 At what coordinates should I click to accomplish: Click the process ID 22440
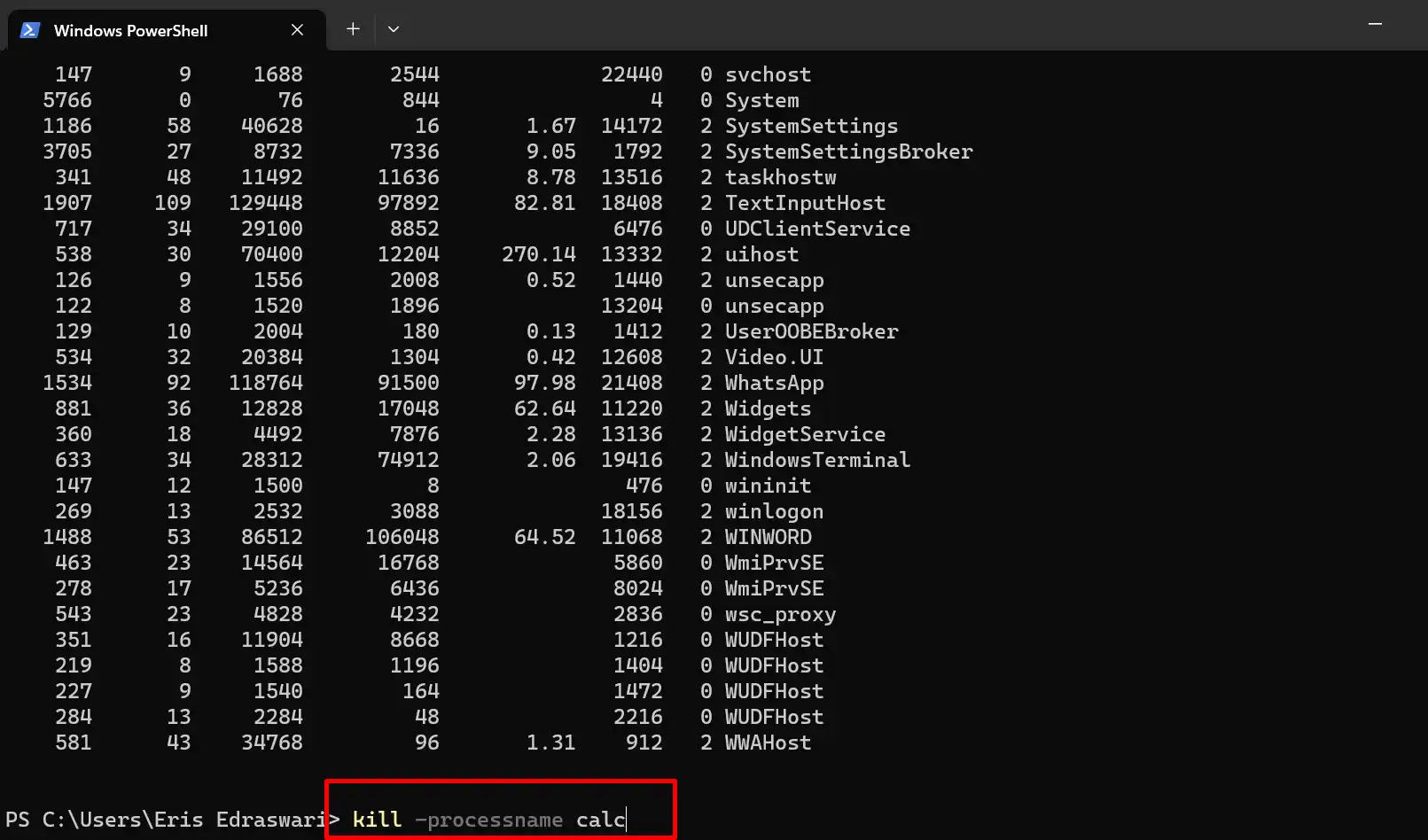(632, 74)
